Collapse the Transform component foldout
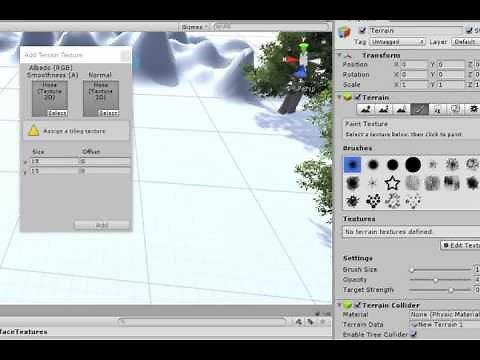 tap(339, 55)
